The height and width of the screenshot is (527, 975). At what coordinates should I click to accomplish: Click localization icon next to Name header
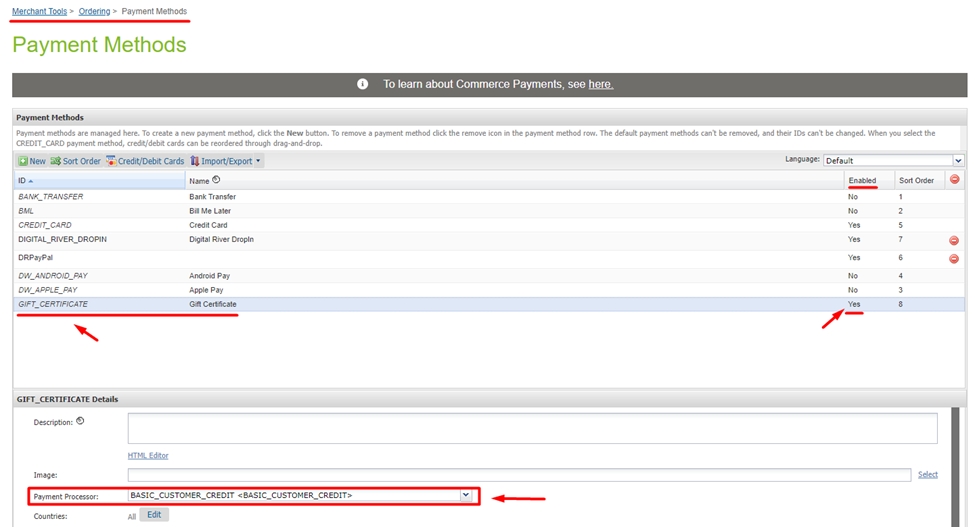click(216, 180)
